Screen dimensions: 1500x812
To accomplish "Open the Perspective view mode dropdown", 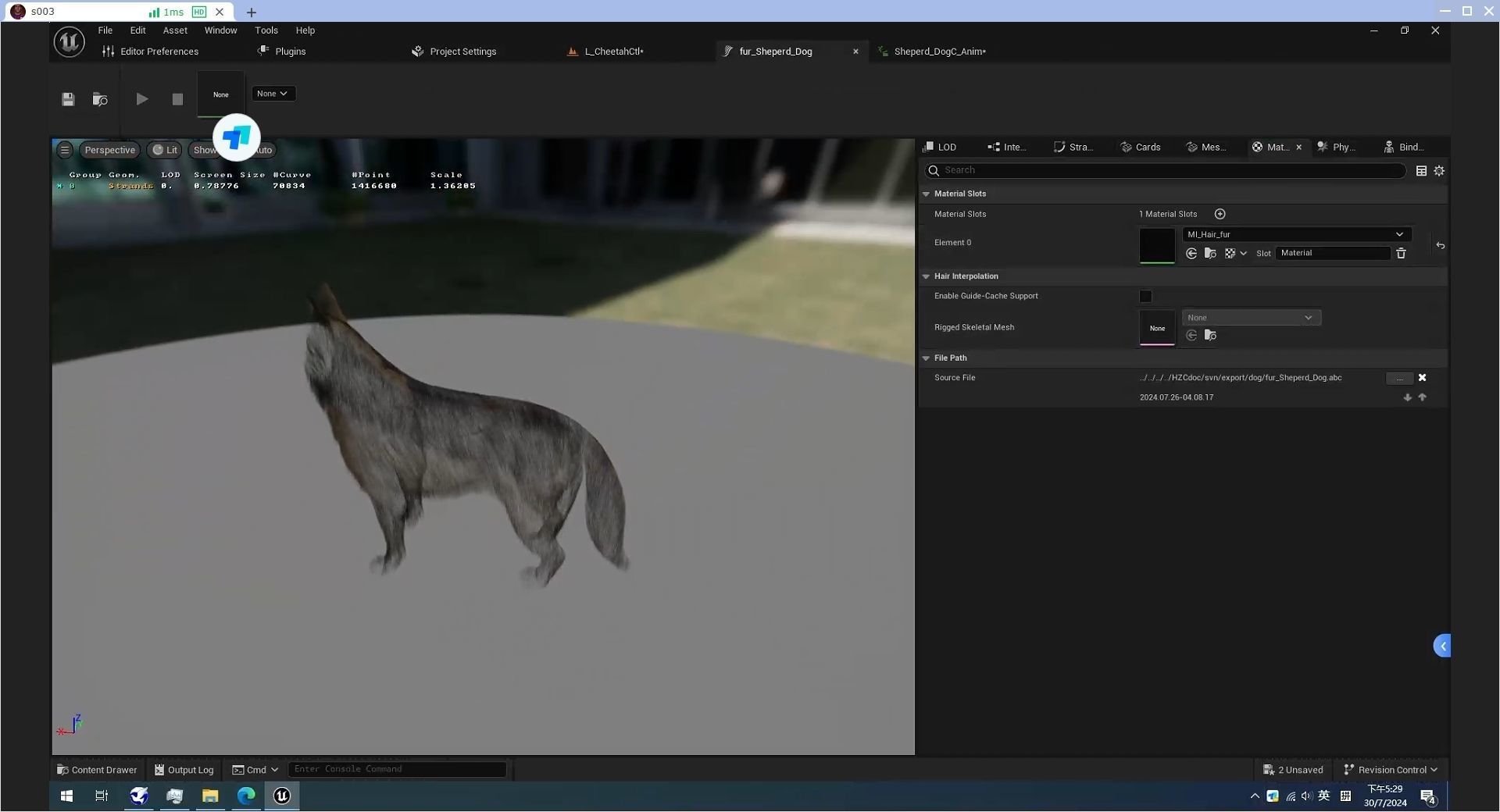I will pyautogui.click(x=109, y=150).
